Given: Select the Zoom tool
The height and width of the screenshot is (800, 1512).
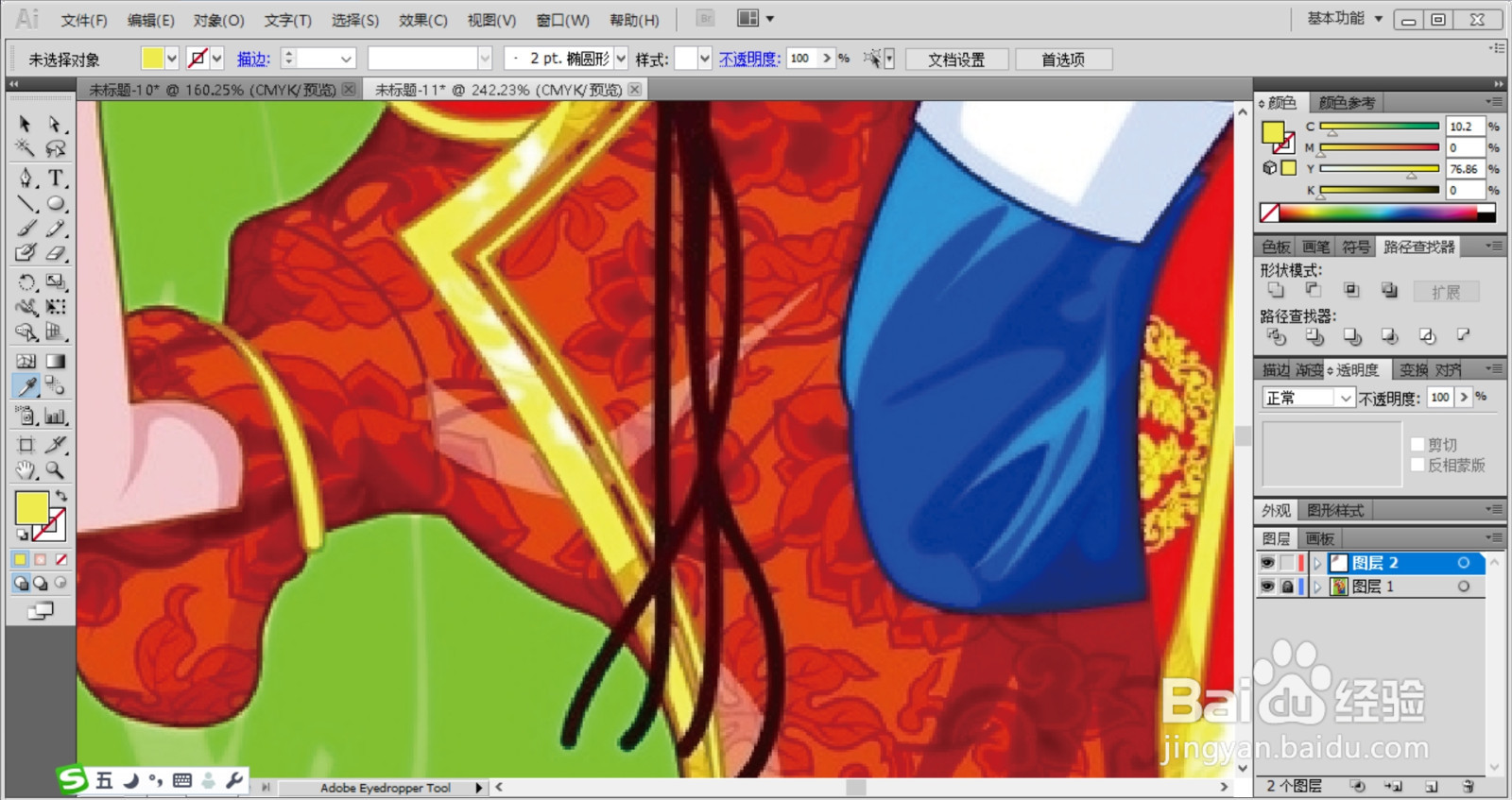Looking at the screenshot, I should (56, 469).
